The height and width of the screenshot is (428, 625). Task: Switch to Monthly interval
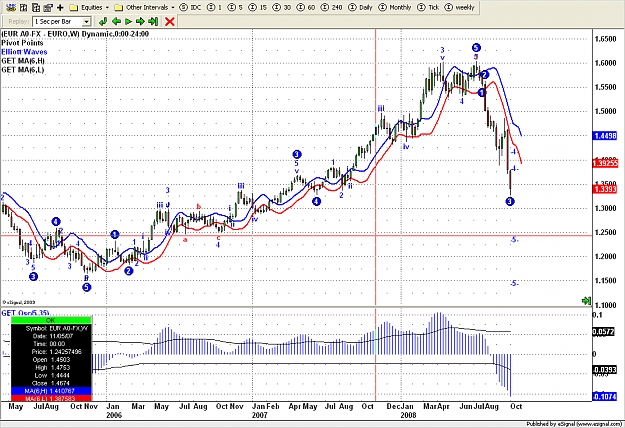click(395, 7)
